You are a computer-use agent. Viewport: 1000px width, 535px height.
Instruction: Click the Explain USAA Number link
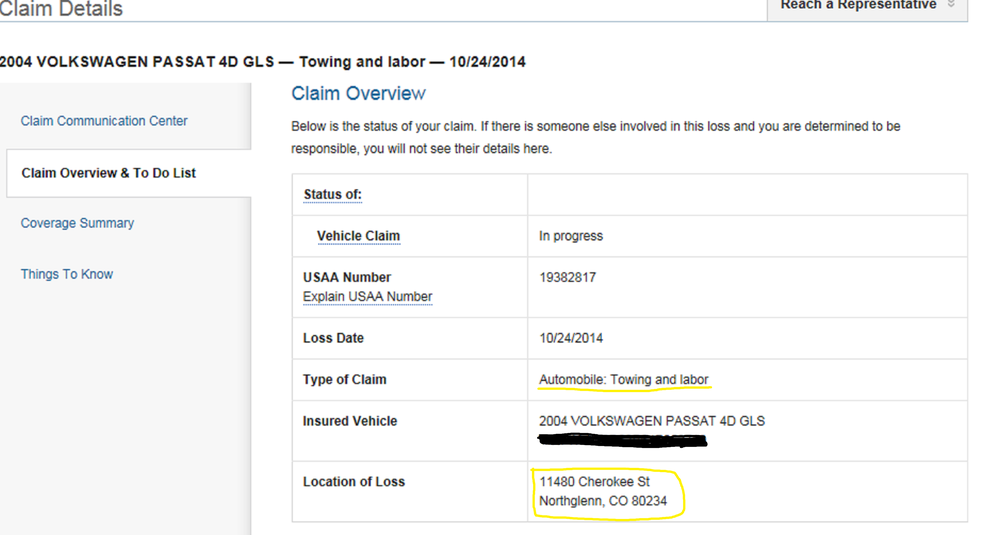point(367,297)
